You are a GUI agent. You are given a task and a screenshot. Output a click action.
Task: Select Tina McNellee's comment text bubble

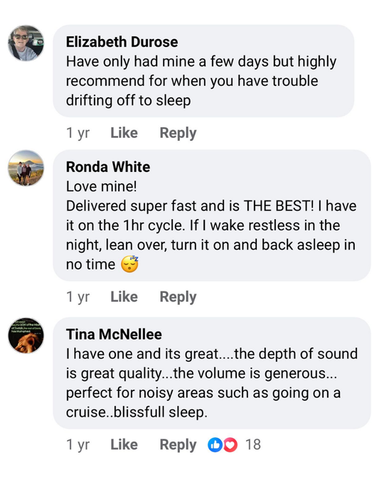(212, 373)
